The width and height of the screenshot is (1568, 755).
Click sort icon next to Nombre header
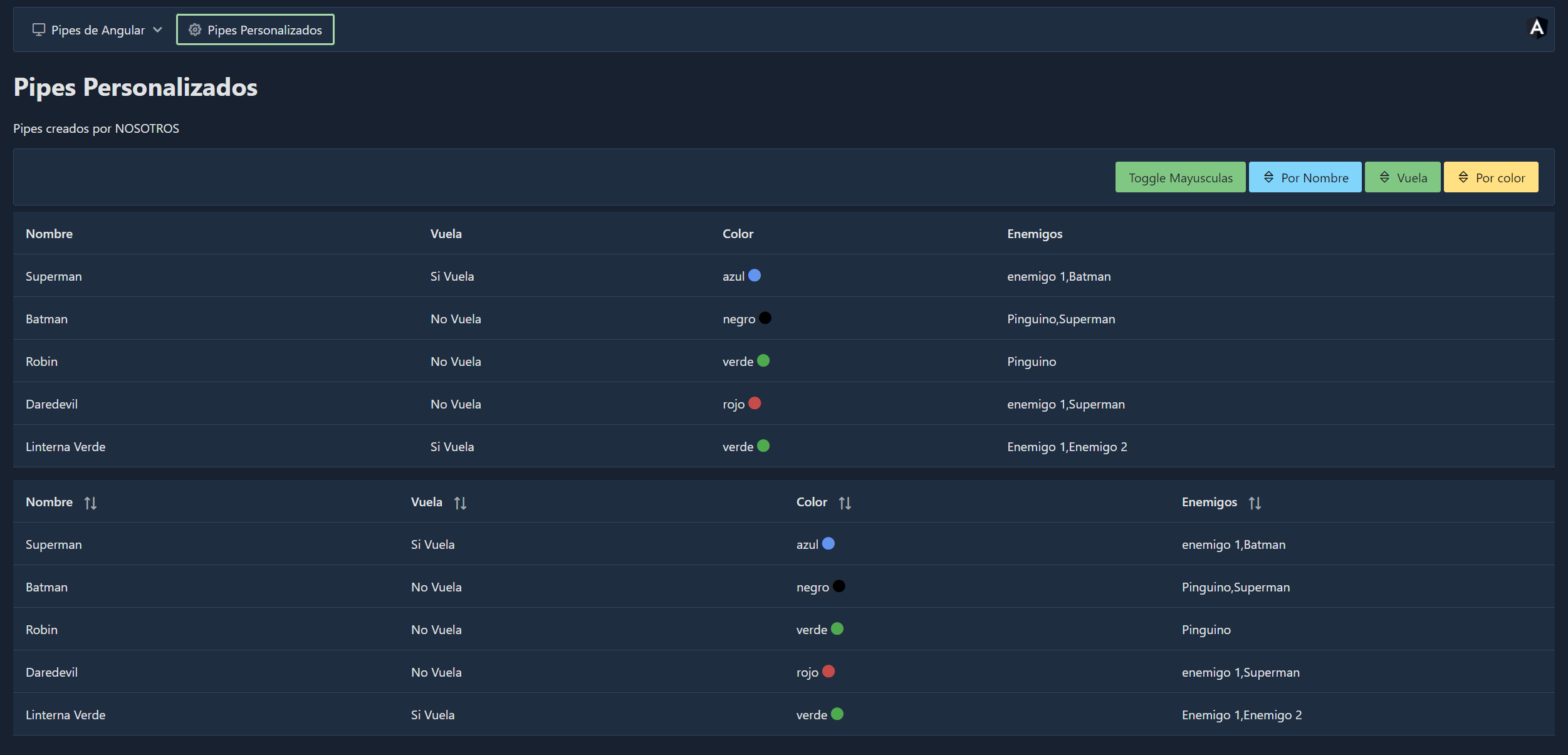[x=90, y=503]
